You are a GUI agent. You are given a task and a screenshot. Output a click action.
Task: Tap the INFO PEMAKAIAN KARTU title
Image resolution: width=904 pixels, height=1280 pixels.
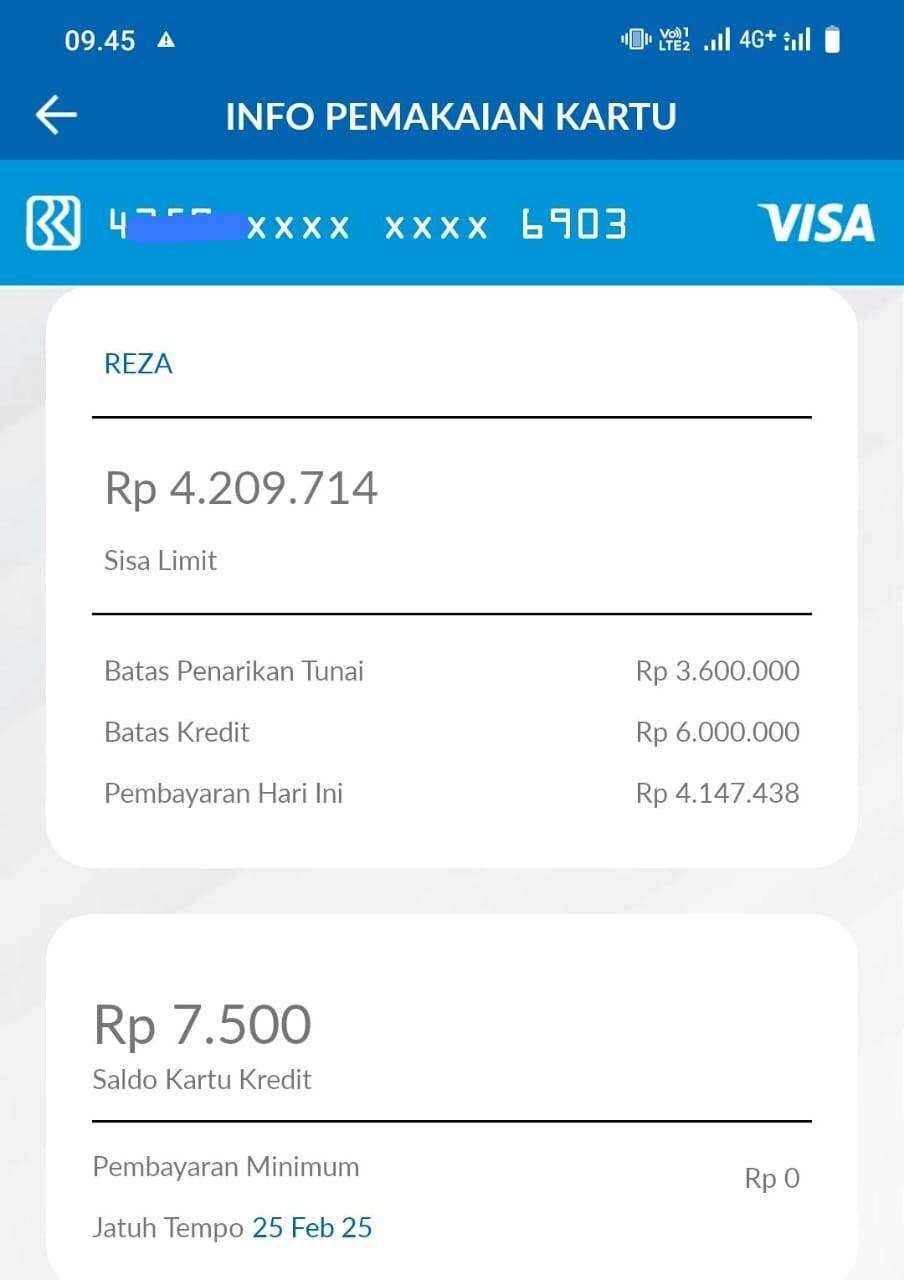(x=451, y=116)
